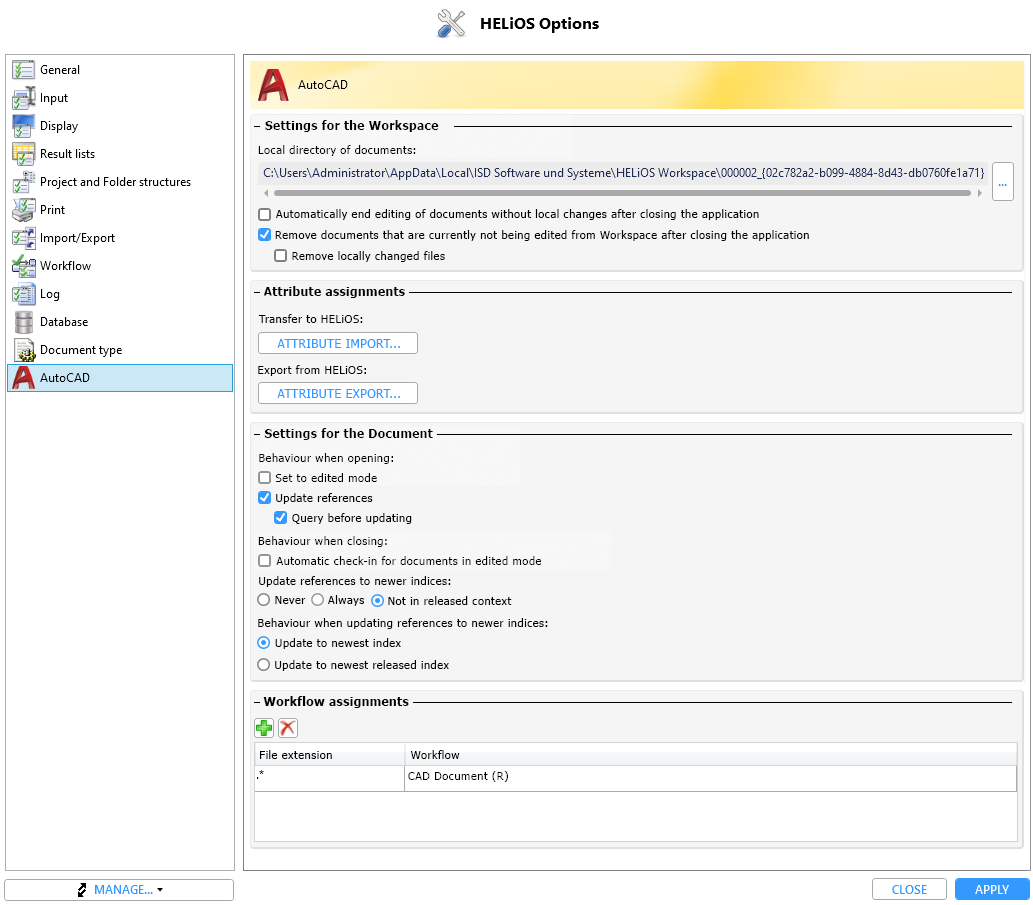
Task: Click the Result lists icon
Action: (x=23, y=154)
